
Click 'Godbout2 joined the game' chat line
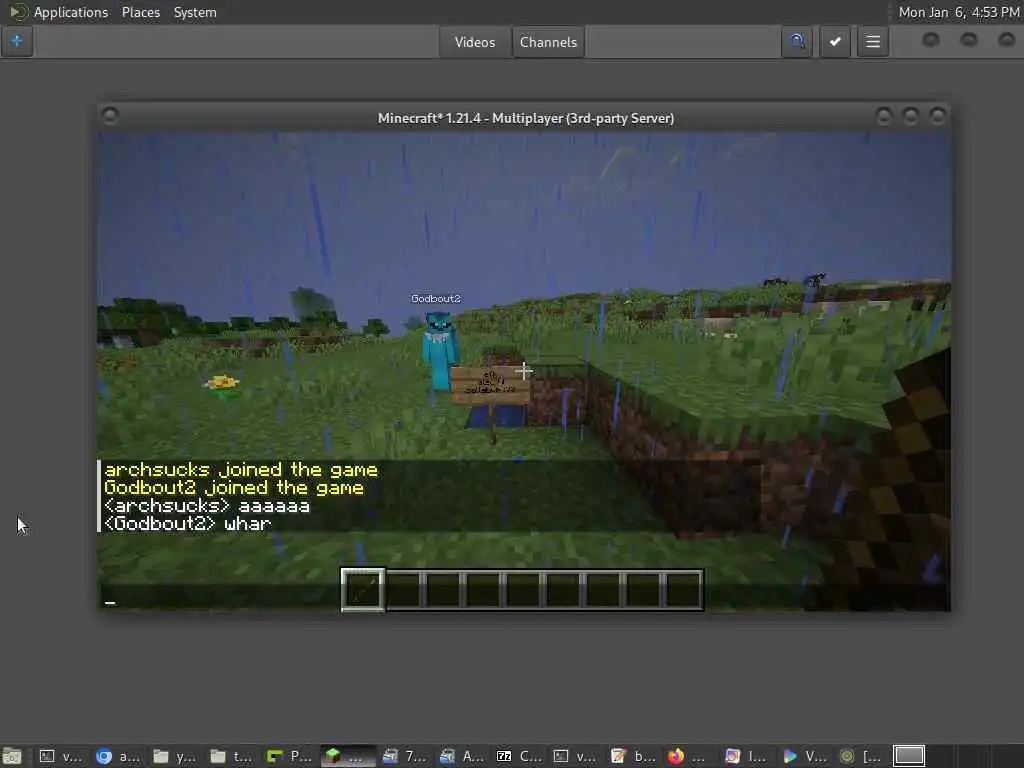(x=234, y=488)
